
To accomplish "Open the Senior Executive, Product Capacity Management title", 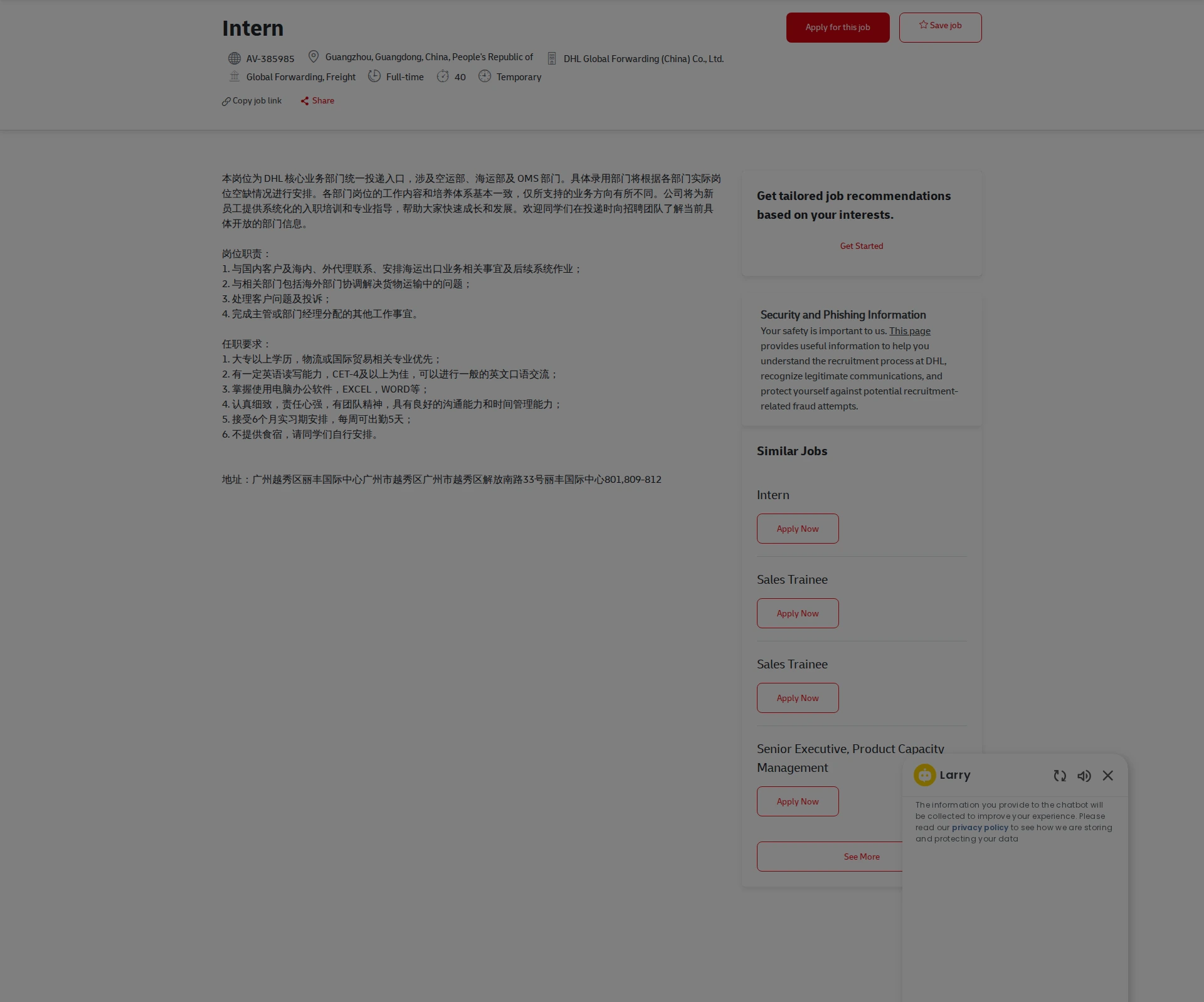I will point(850,758).
